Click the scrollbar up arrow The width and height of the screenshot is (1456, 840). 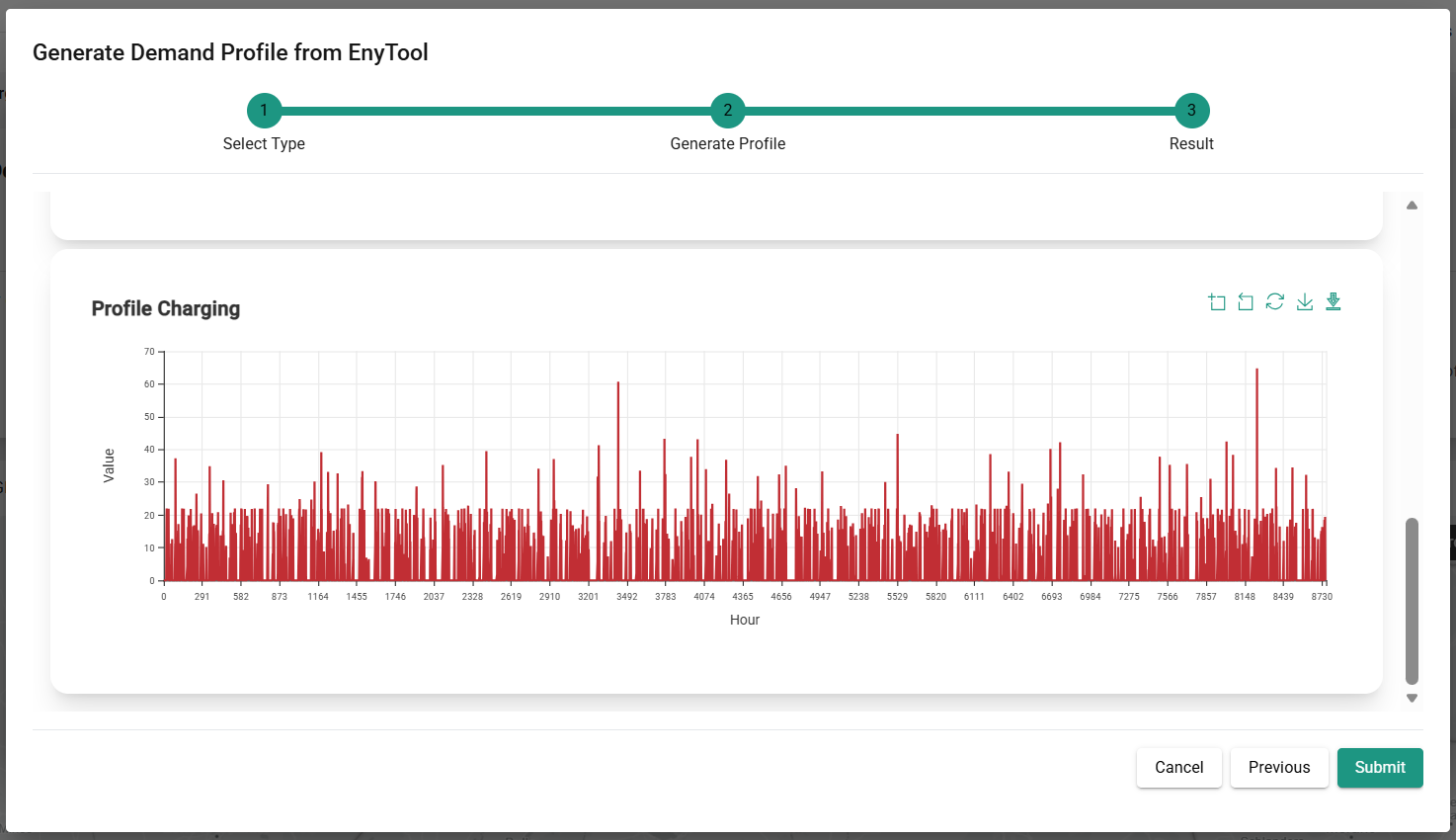[1412, 206]
